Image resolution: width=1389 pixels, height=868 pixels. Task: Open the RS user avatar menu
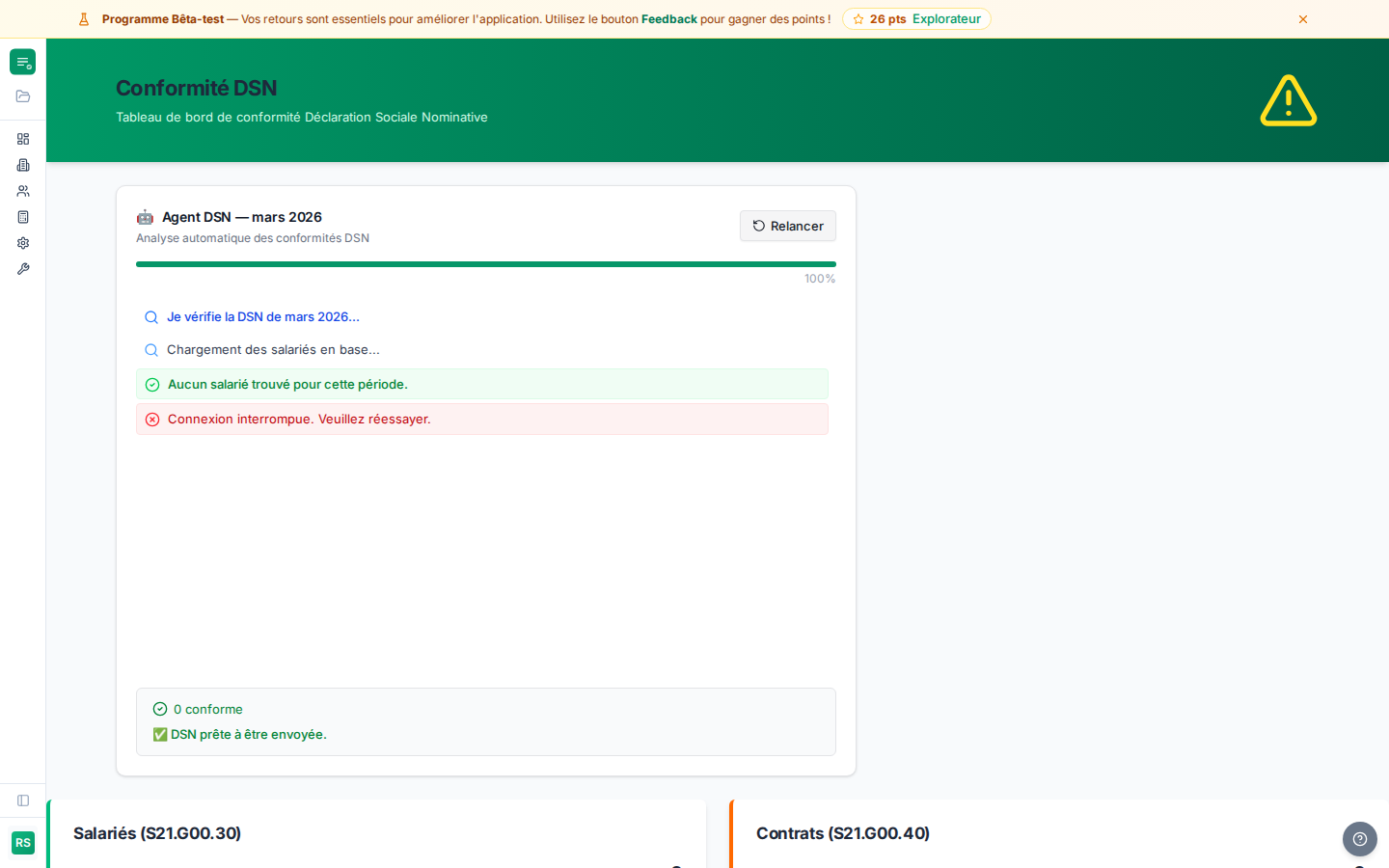pos(23,843)
